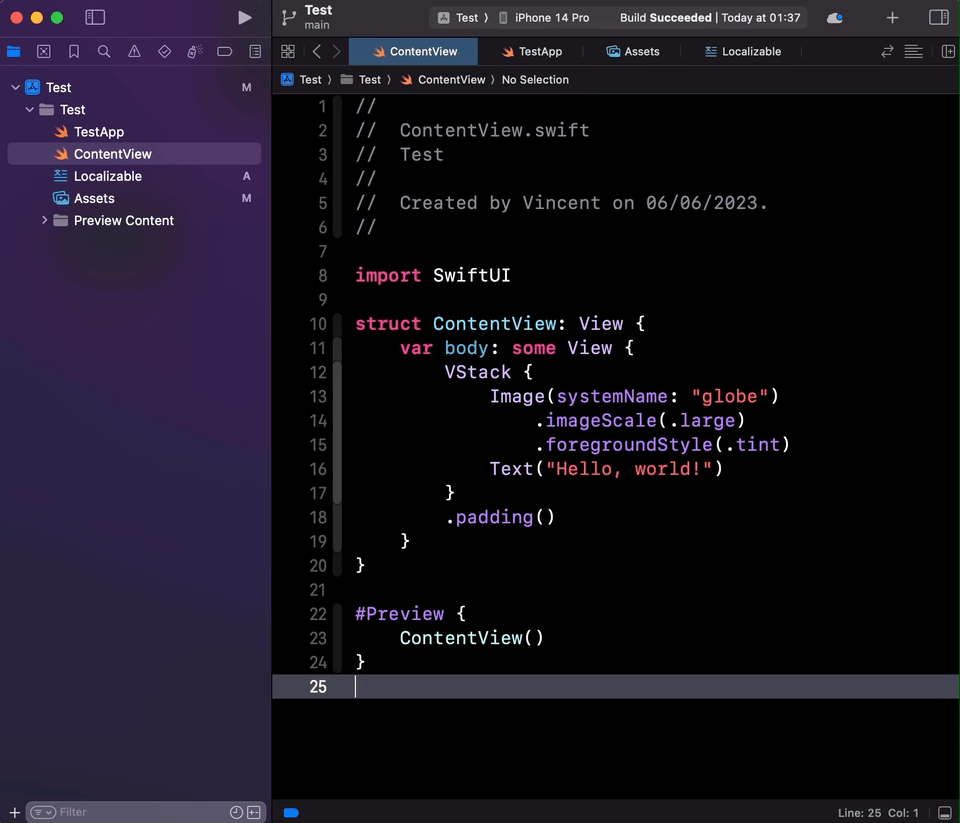The width and height of the screenshot is (960, 823).
Task: Add a new file with plus button
Action: [x=14, y=812]
